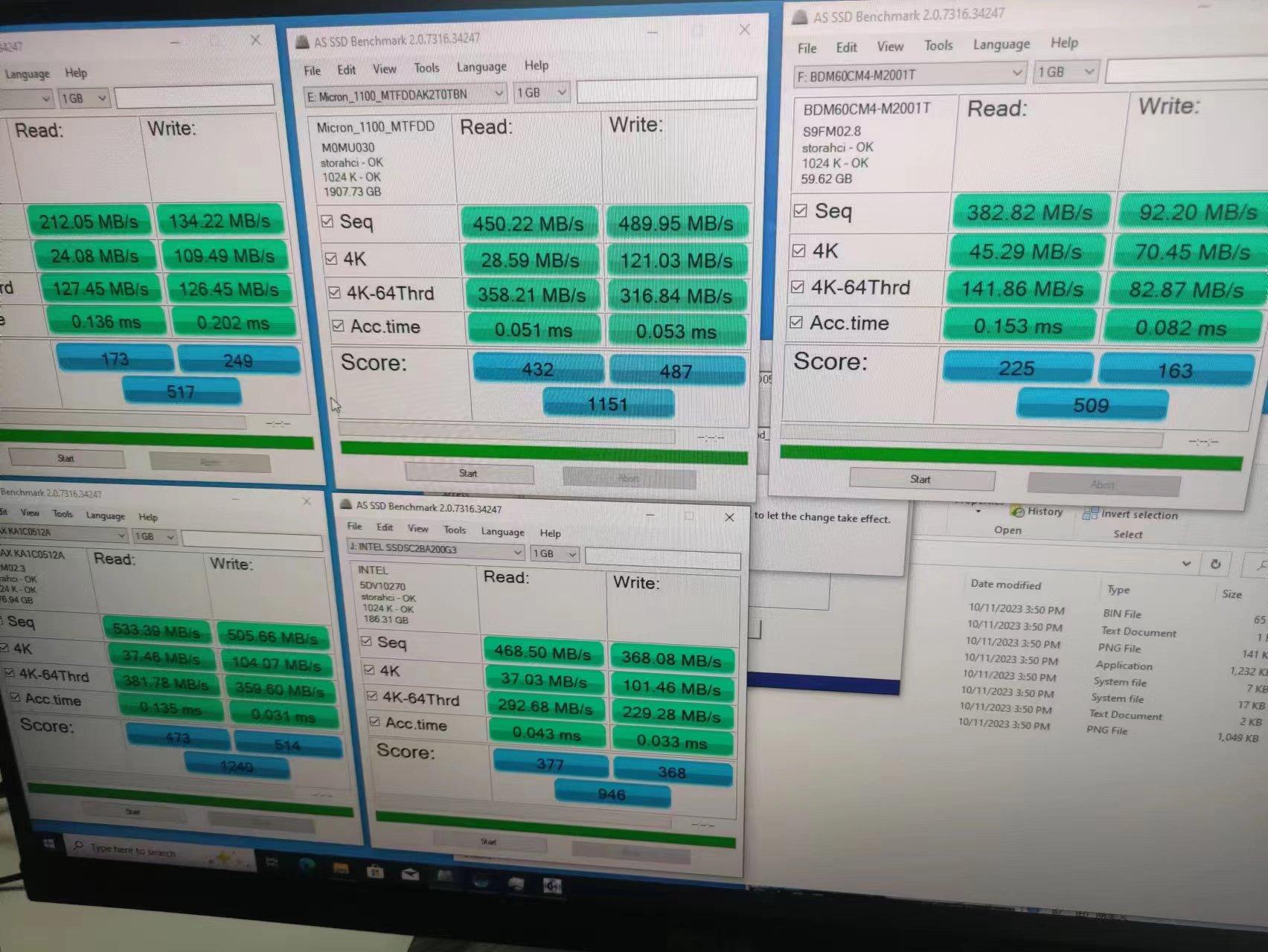
Task: Expand the Explorer address bar dropdown chevron
Action: tap(1186, 563)
